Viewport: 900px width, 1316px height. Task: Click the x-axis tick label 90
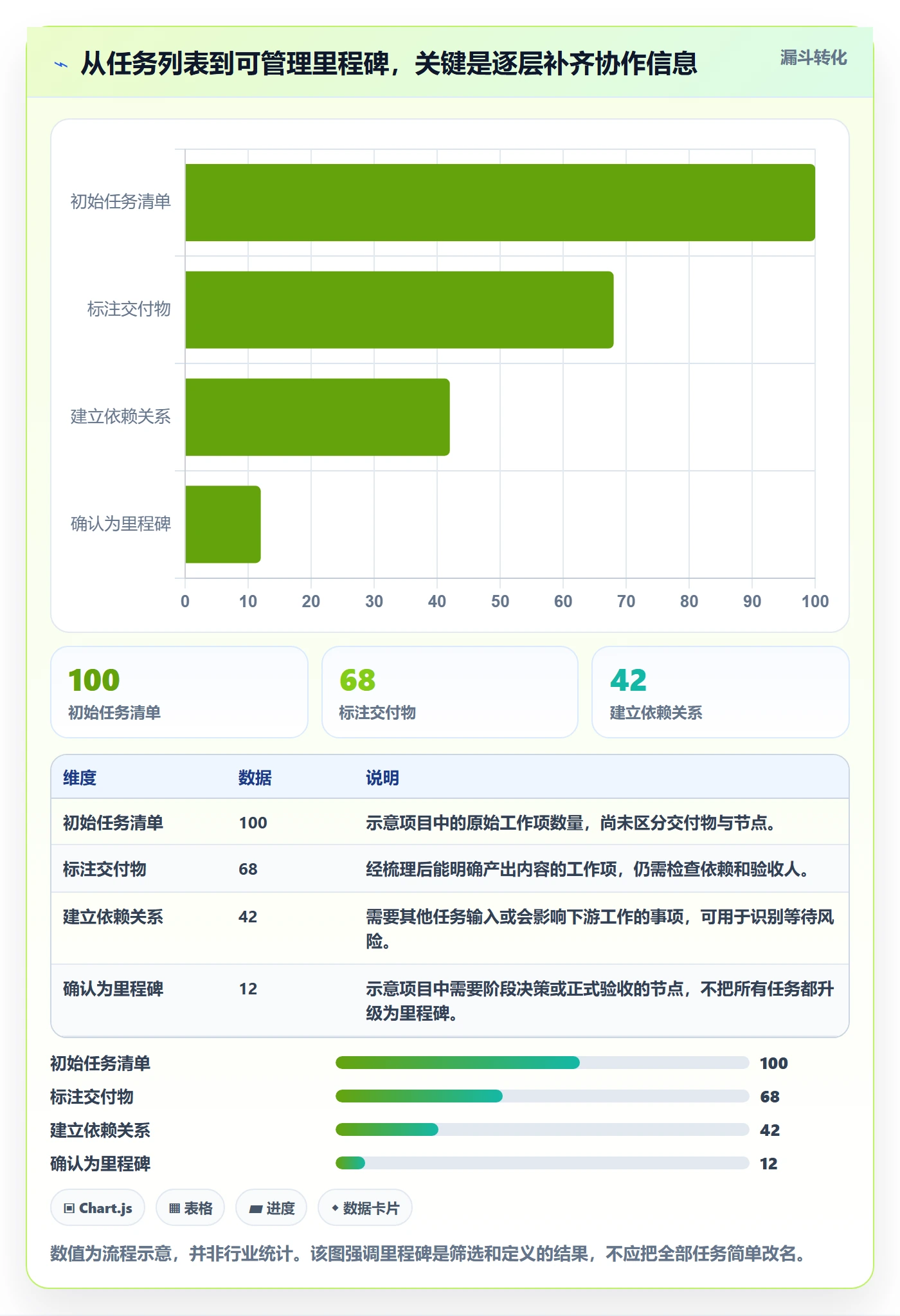click(x=752, y=601)
